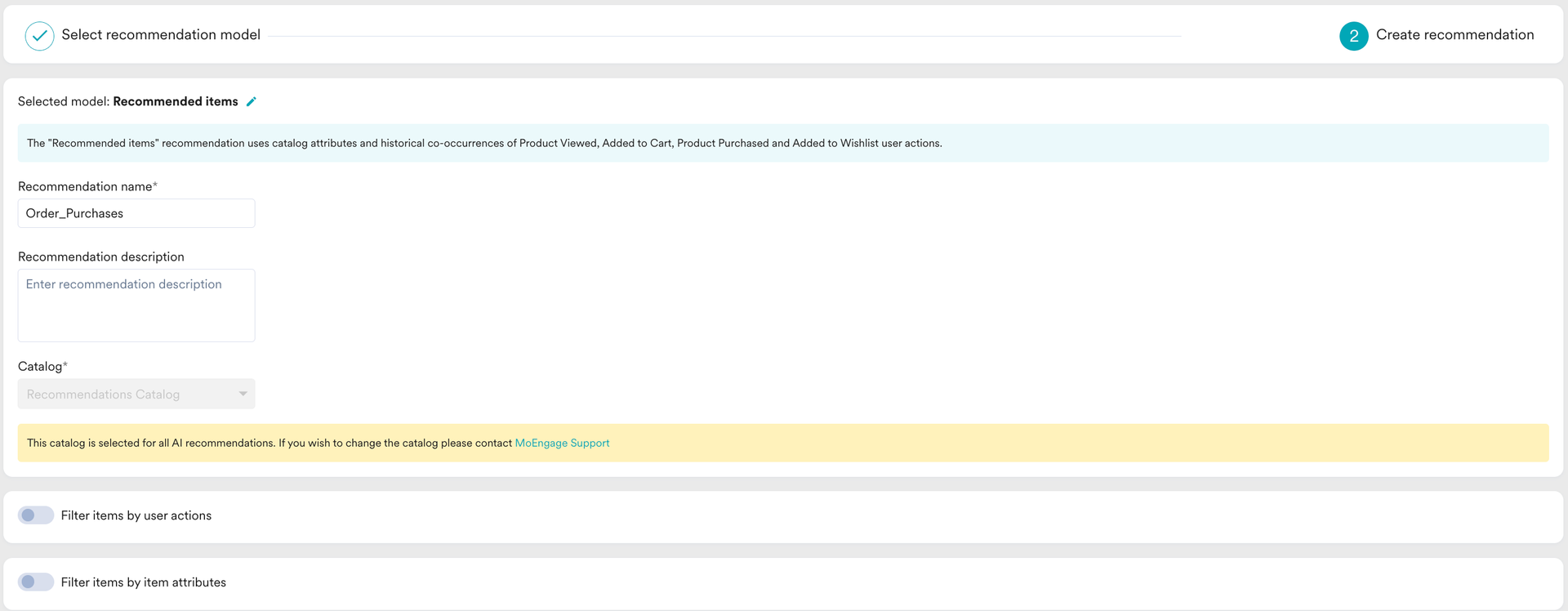
Task: Click the Recommendation name label
Action: (87, 186)
